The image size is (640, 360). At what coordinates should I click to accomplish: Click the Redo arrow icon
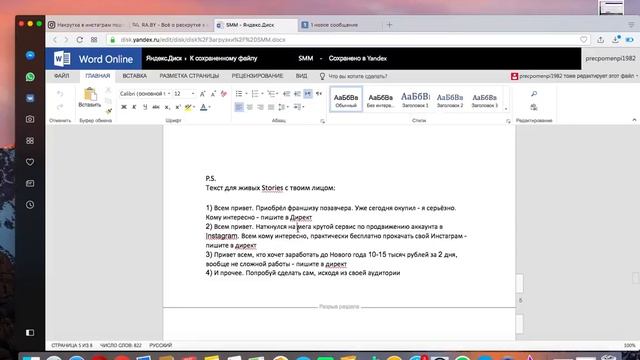click(x=60, y=107)
